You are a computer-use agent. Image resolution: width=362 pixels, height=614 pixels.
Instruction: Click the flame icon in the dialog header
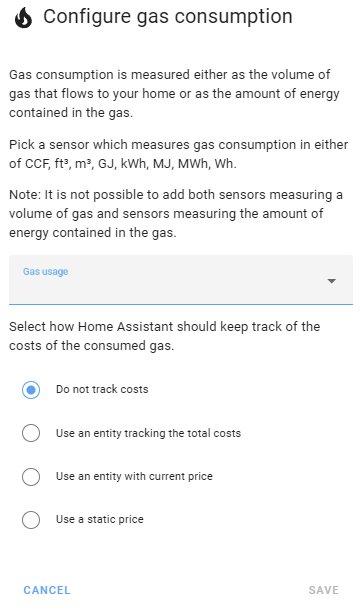pyautogui.click(x=24, y=18)
